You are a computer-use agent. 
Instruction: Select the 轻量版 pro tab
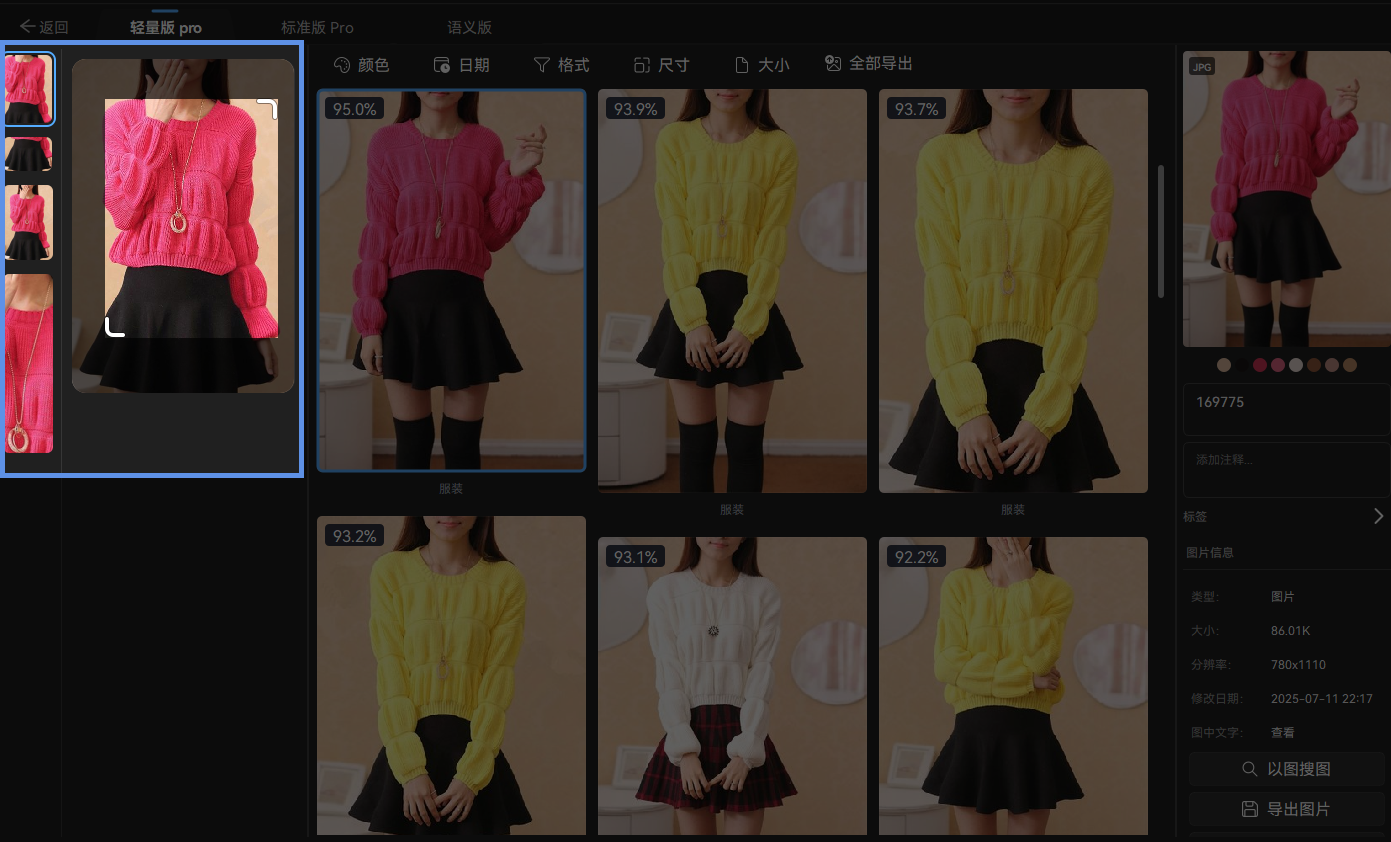(x=166, y=27)
